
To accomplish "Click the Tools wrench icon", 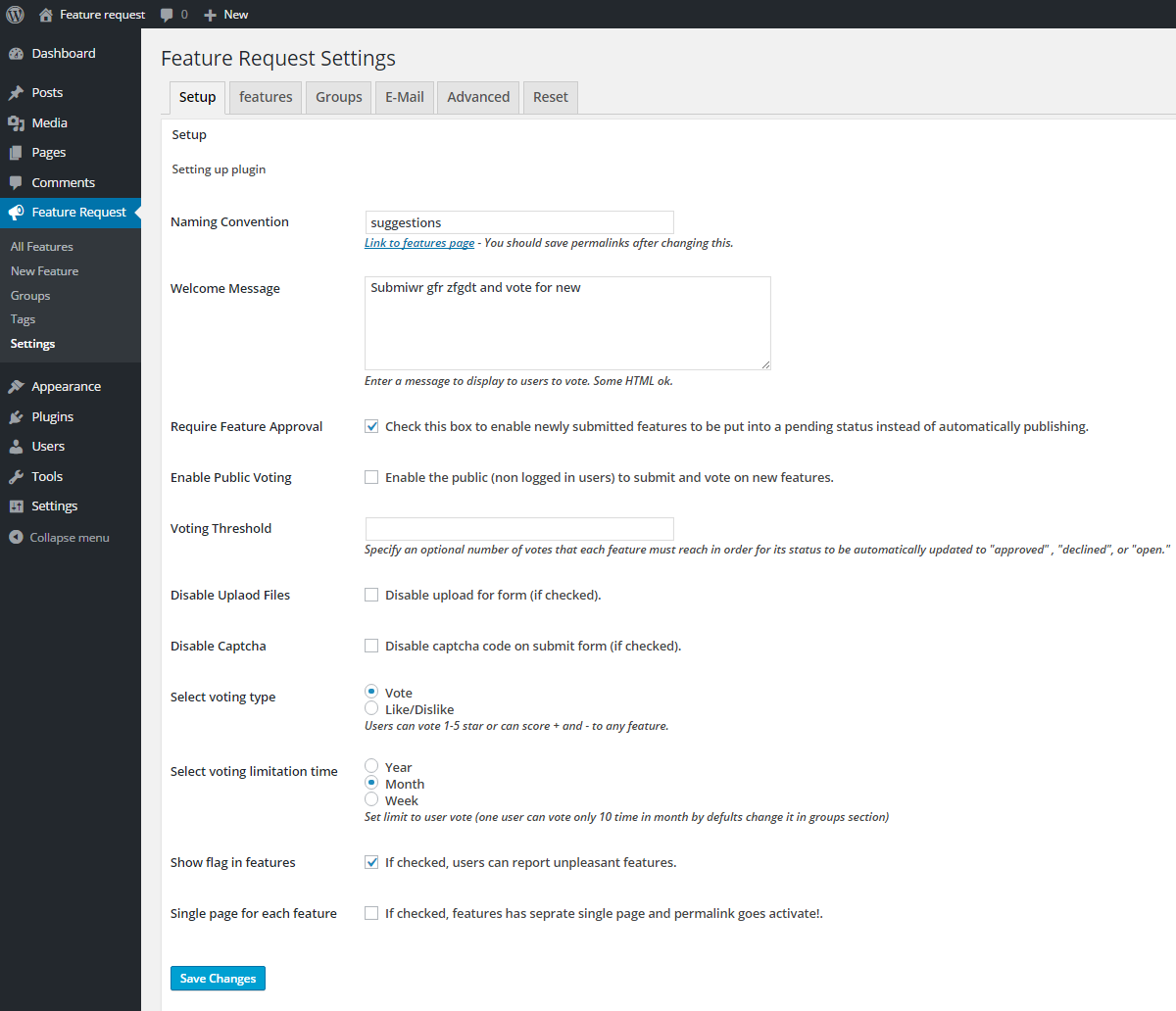I will (x=16, y=477).
